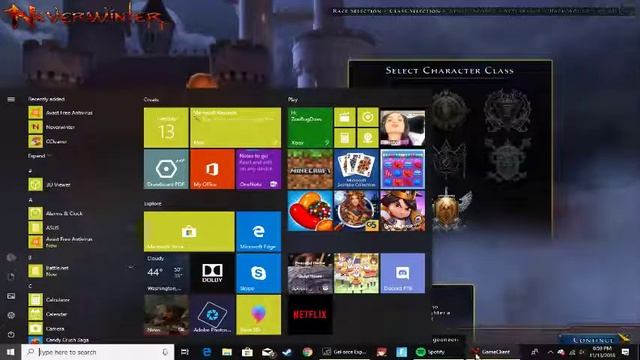Expand the Recently added list

click(x=40, y=156)
